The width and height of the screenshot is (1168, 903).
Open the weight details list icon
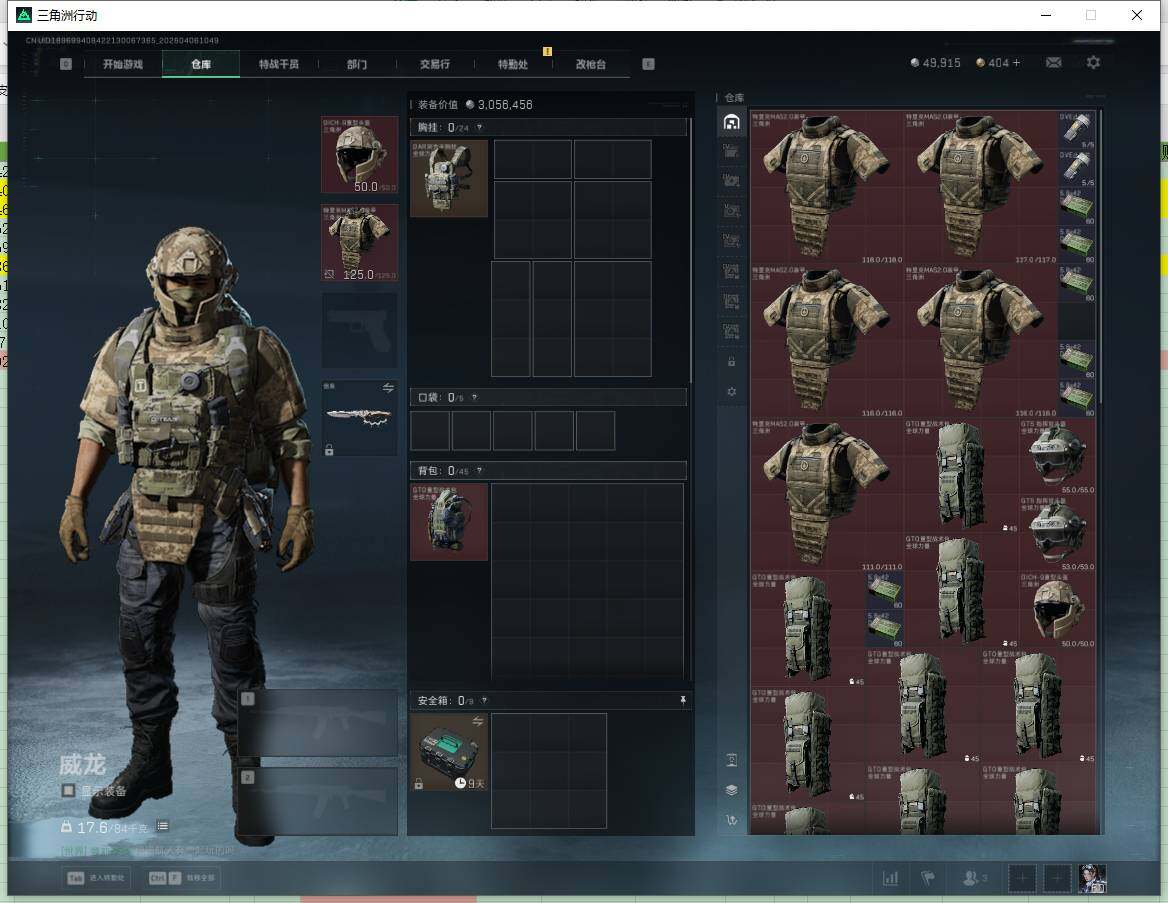[162, 826]
